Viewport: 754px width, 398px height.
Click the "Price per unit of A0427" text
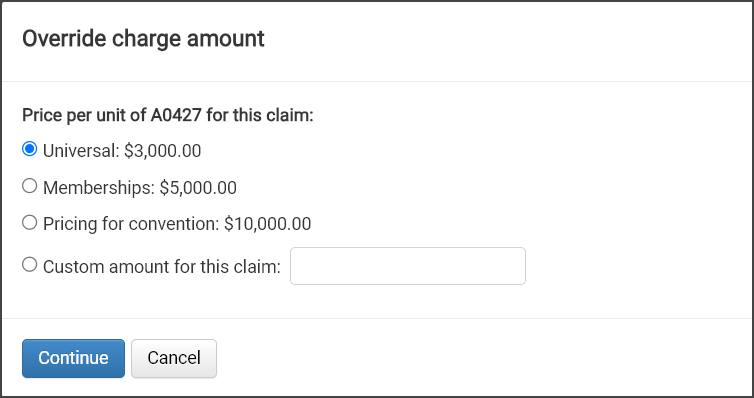[x=113, y=115]
